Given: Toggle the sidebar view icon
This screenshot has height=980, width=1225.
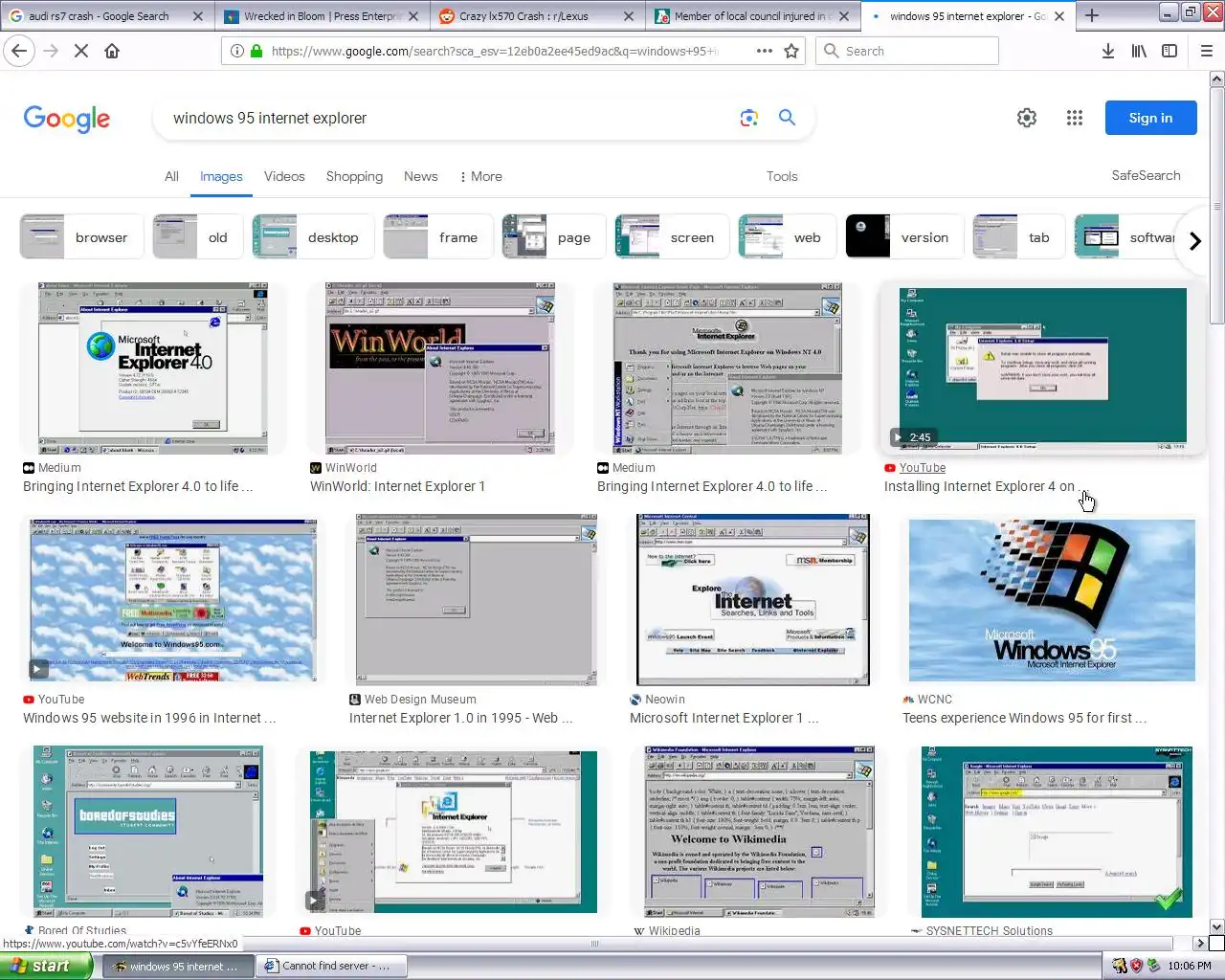Looking at the screenshot, I should click(x=1169, y=51).
